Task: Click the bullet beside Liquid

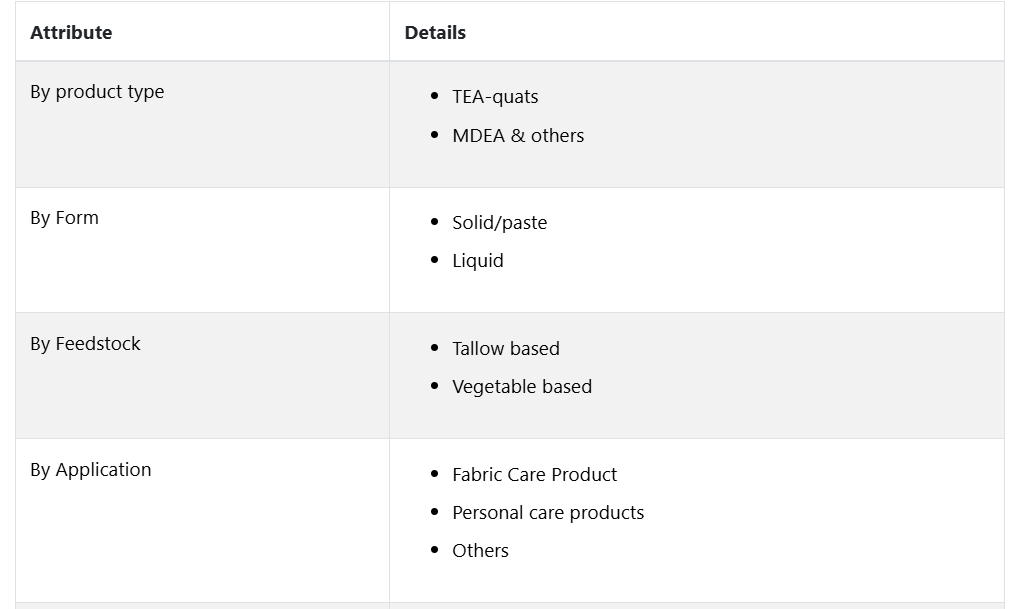Action: click(434, 261)
